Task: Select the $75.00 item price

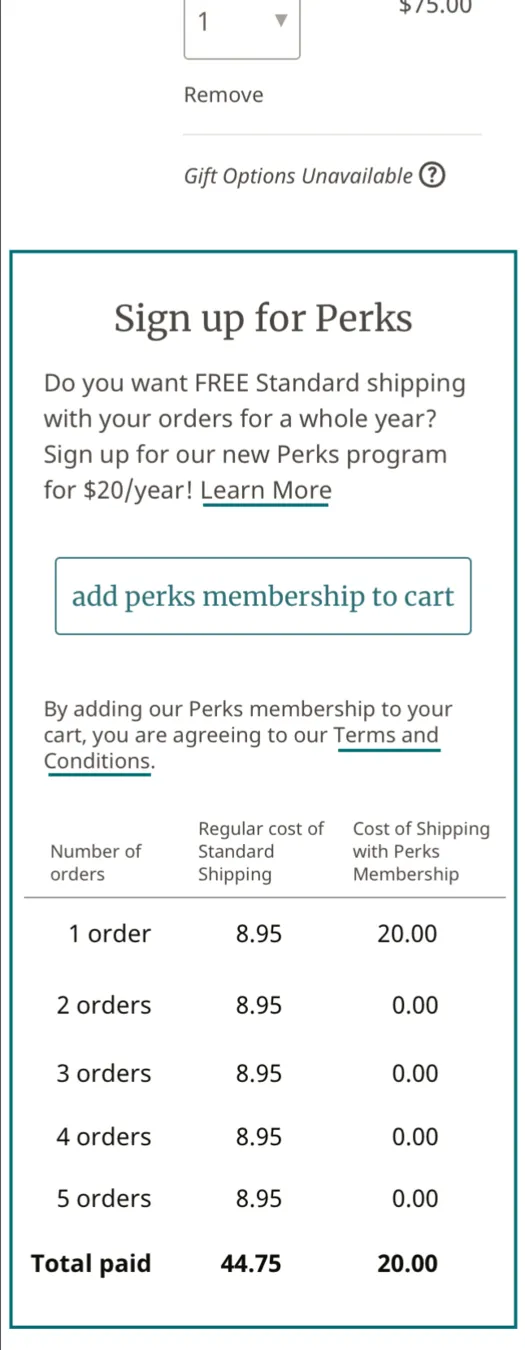Action: coord(436,7)
